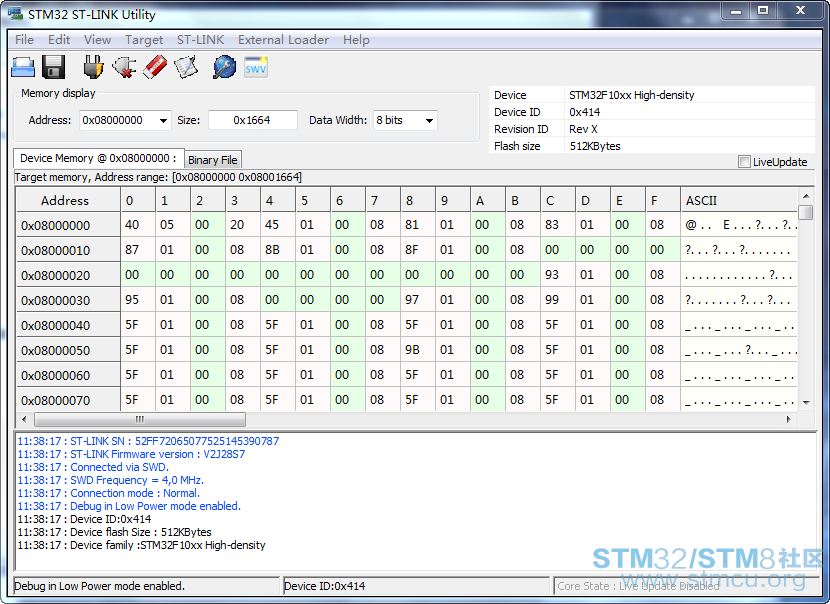
Task: Click the SWD Frequency = 4,0 MHz log line
Action: (111, 480)
